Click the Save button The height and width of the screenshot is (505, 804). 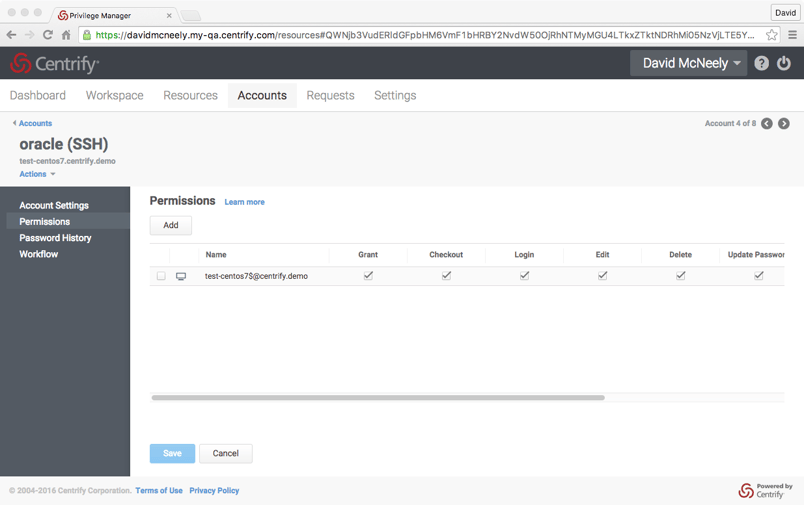(172, 453)
